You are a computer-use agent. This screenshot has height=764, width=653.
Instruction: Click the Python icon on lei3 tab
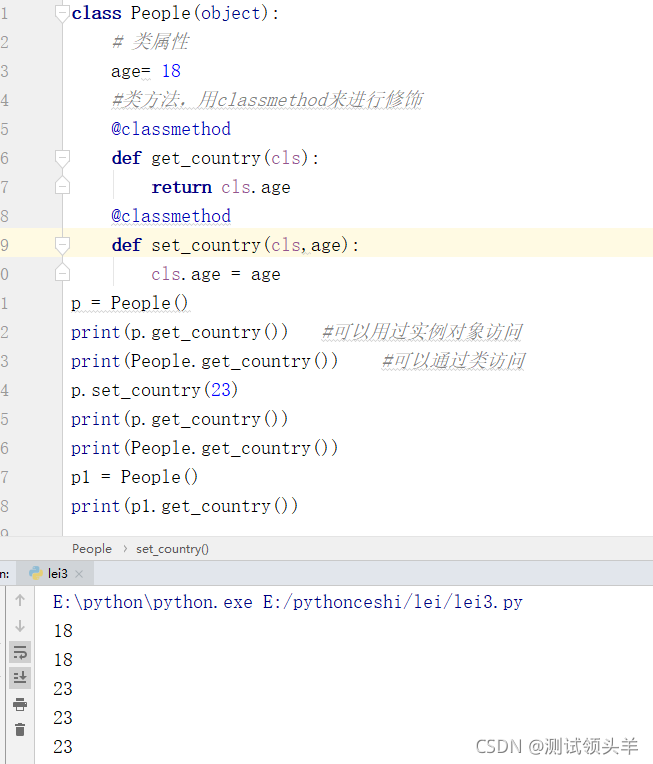36,573
